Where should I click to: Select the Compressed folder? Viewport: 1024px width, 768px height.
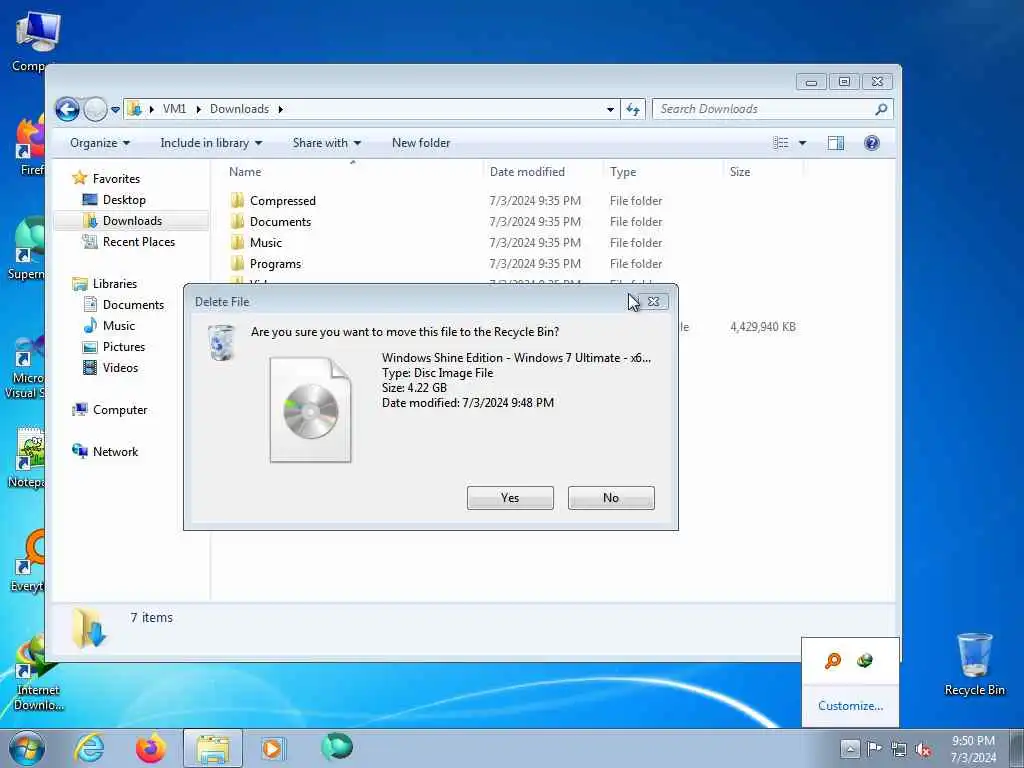click(283, 200)
